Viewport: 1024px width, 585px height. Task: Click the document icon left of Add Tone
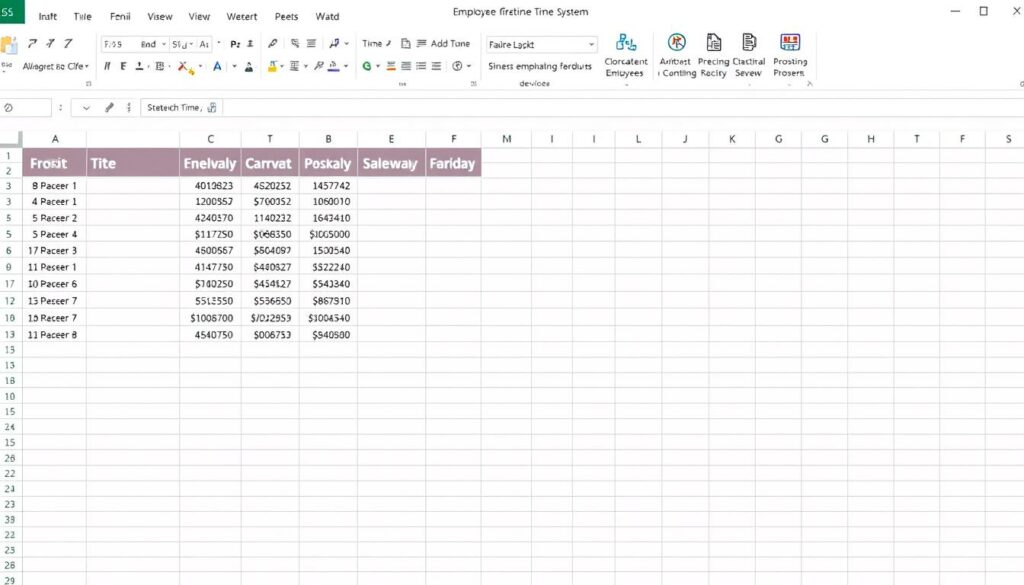tap(406, 44)
